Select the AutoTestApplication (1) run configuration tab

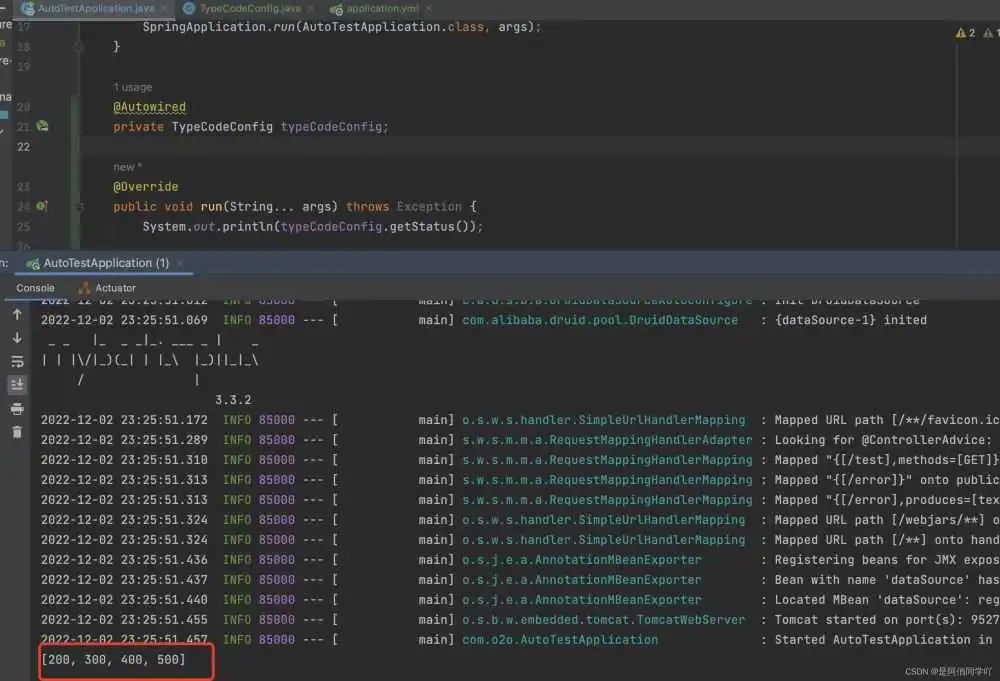(x=104, y=263)
